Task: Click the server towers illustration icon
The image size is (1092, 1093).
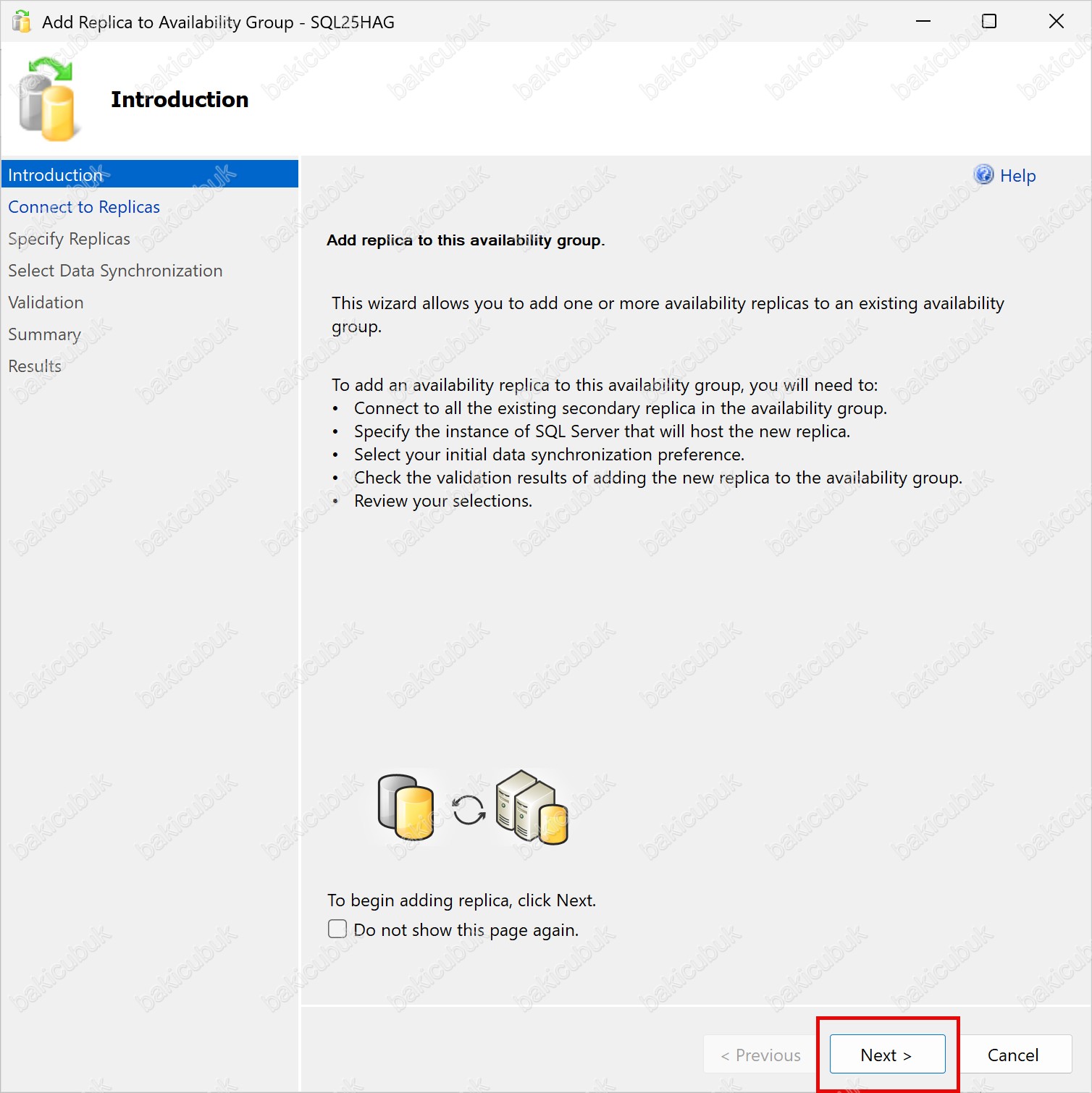Action: tap(532, 807)
